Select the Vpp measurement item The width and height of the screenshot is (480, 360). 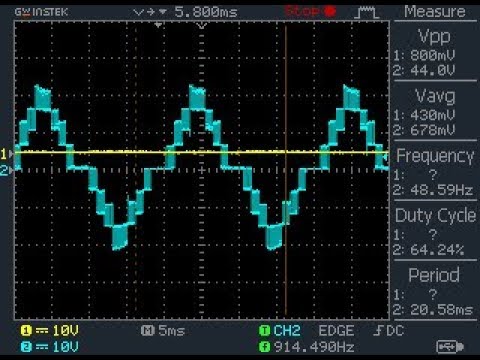[x=435, y=36]
